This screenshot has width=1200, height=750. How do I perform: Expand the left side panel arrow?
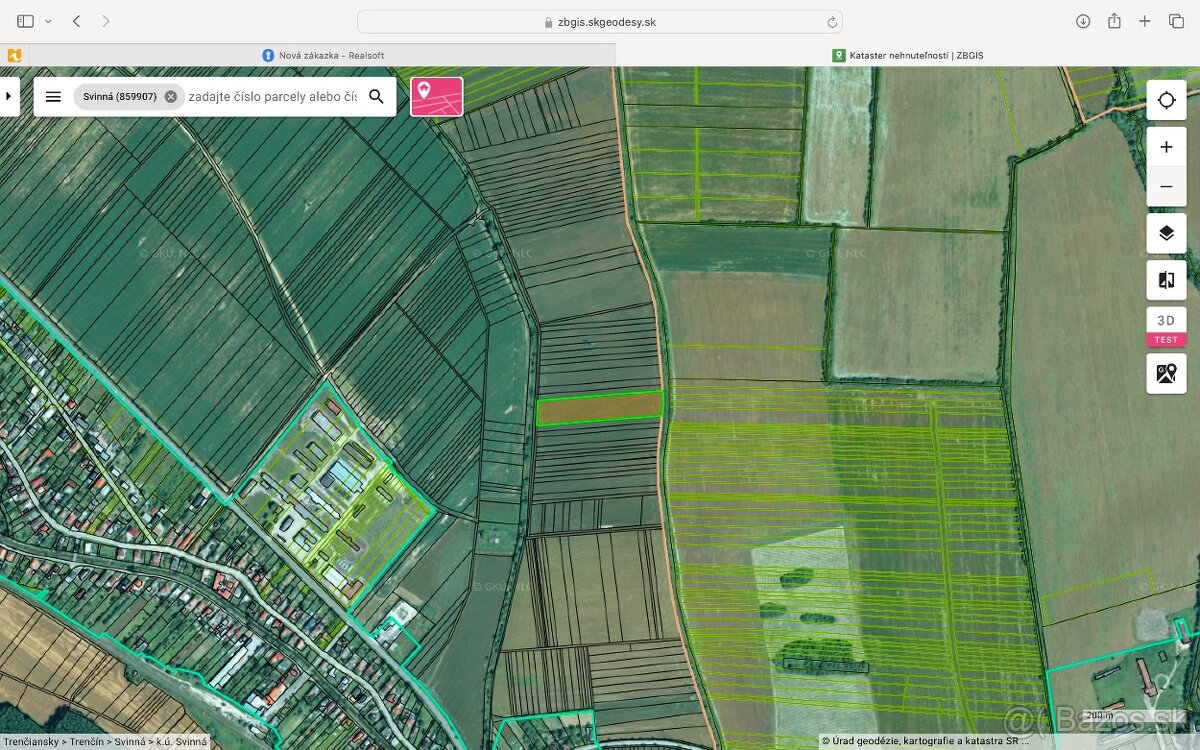pyautogui.click(x=9, y=96)
